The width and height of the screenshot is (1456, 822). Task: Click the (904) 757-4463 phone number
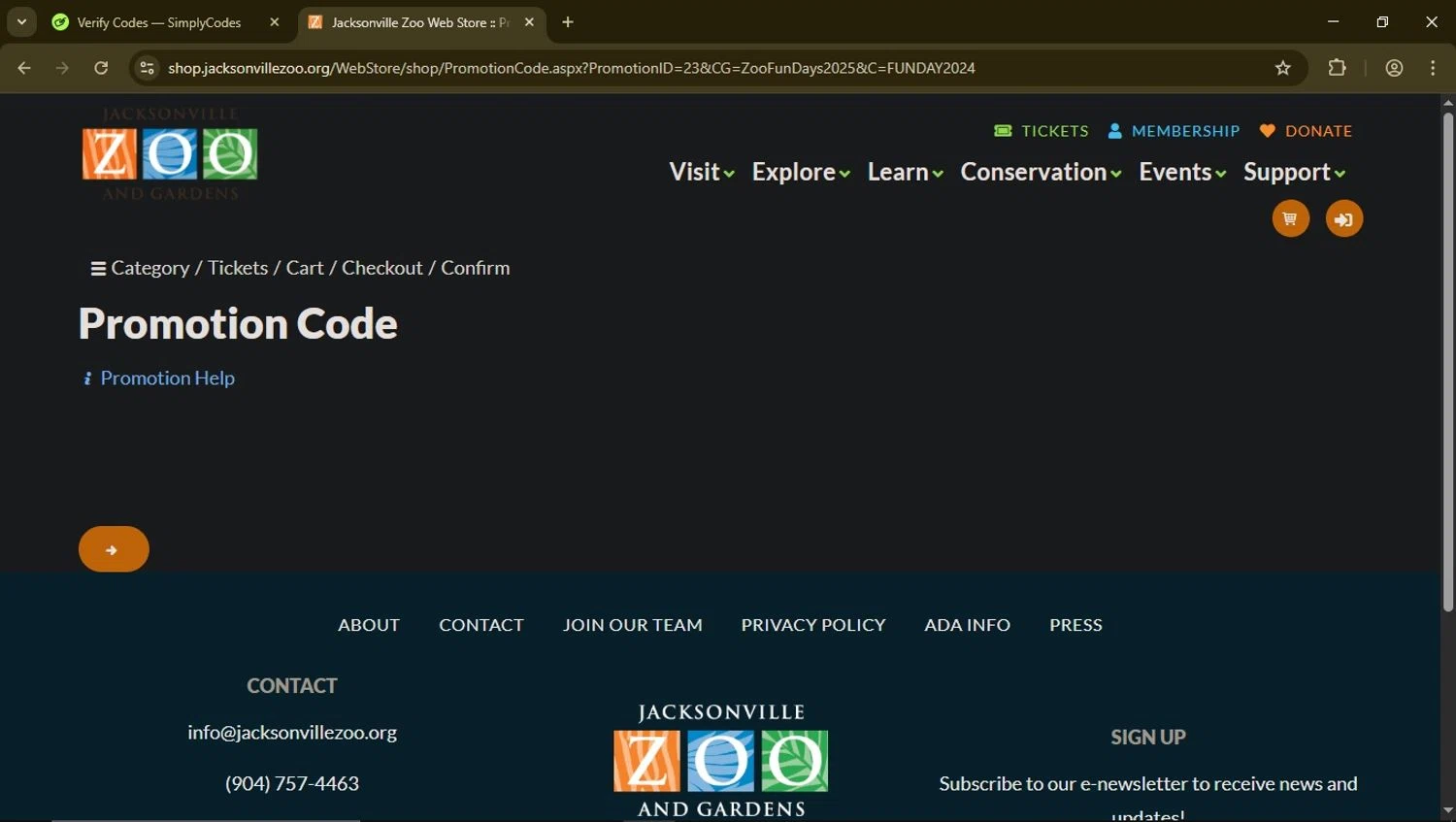(x=292, y=783)
